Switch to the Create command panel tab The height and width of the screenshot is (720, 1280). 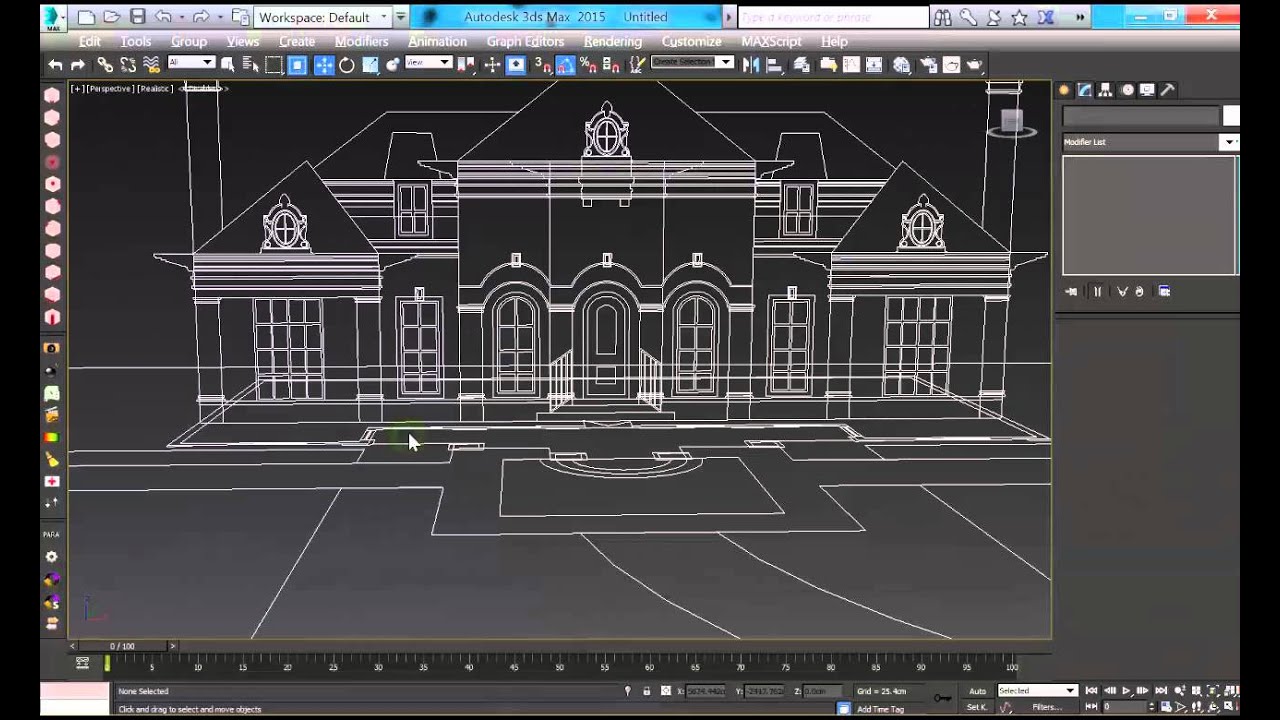pyautogui.click(x=1064, y=90)
